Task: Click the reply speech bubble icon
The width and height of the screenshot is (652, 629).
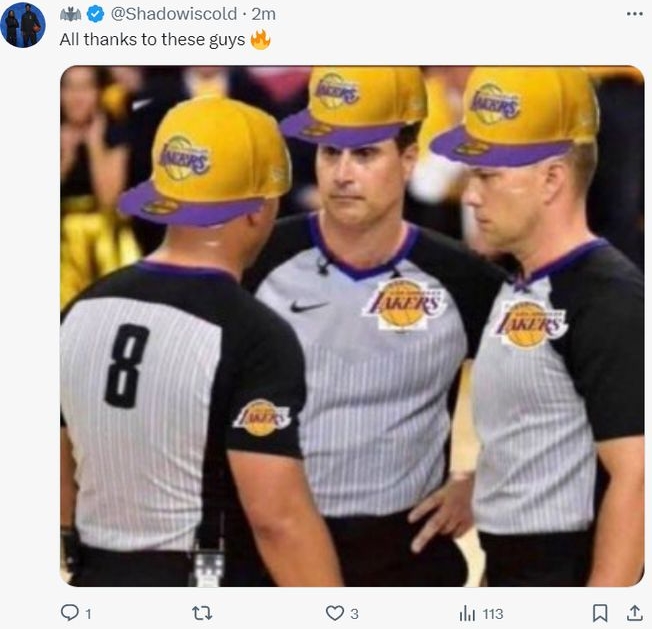Action: (69, 613)
